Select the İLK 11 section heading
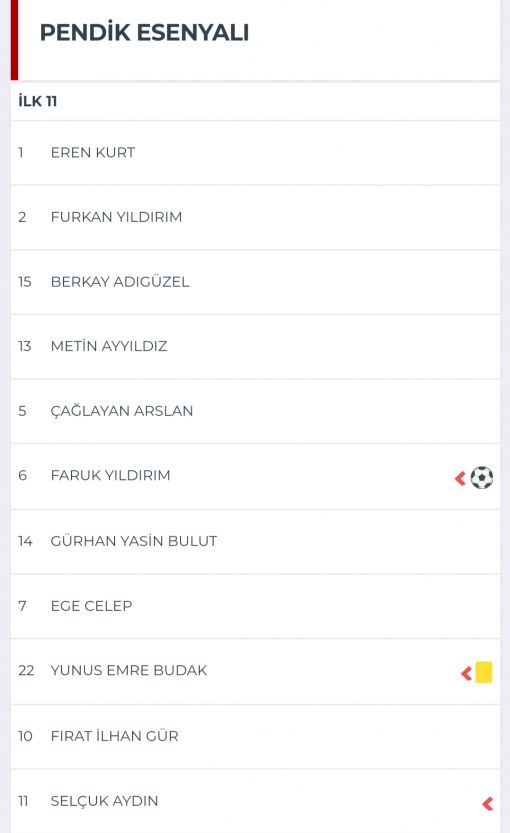This screenshot has width=510, height=833. [37, 101]
